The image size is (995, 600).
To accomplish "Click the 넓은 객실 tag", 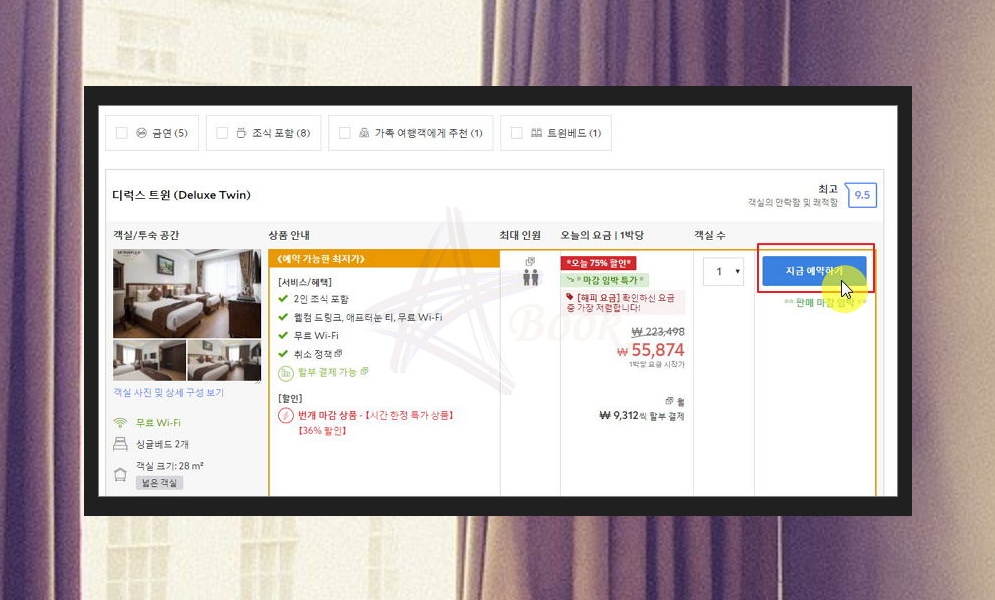I will point(159,483).
